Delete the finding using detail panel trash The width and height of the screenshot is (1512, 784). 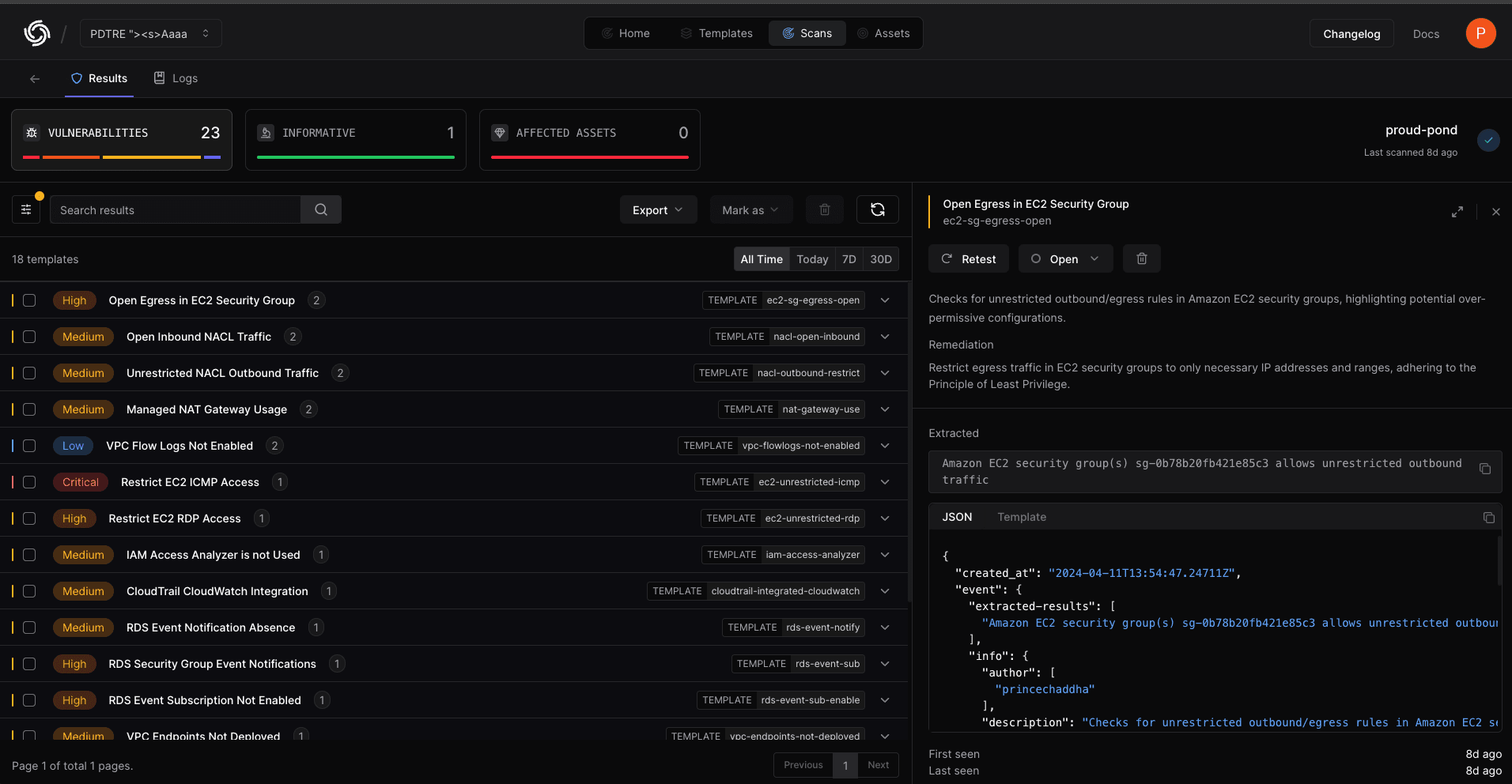(1141, 259)
